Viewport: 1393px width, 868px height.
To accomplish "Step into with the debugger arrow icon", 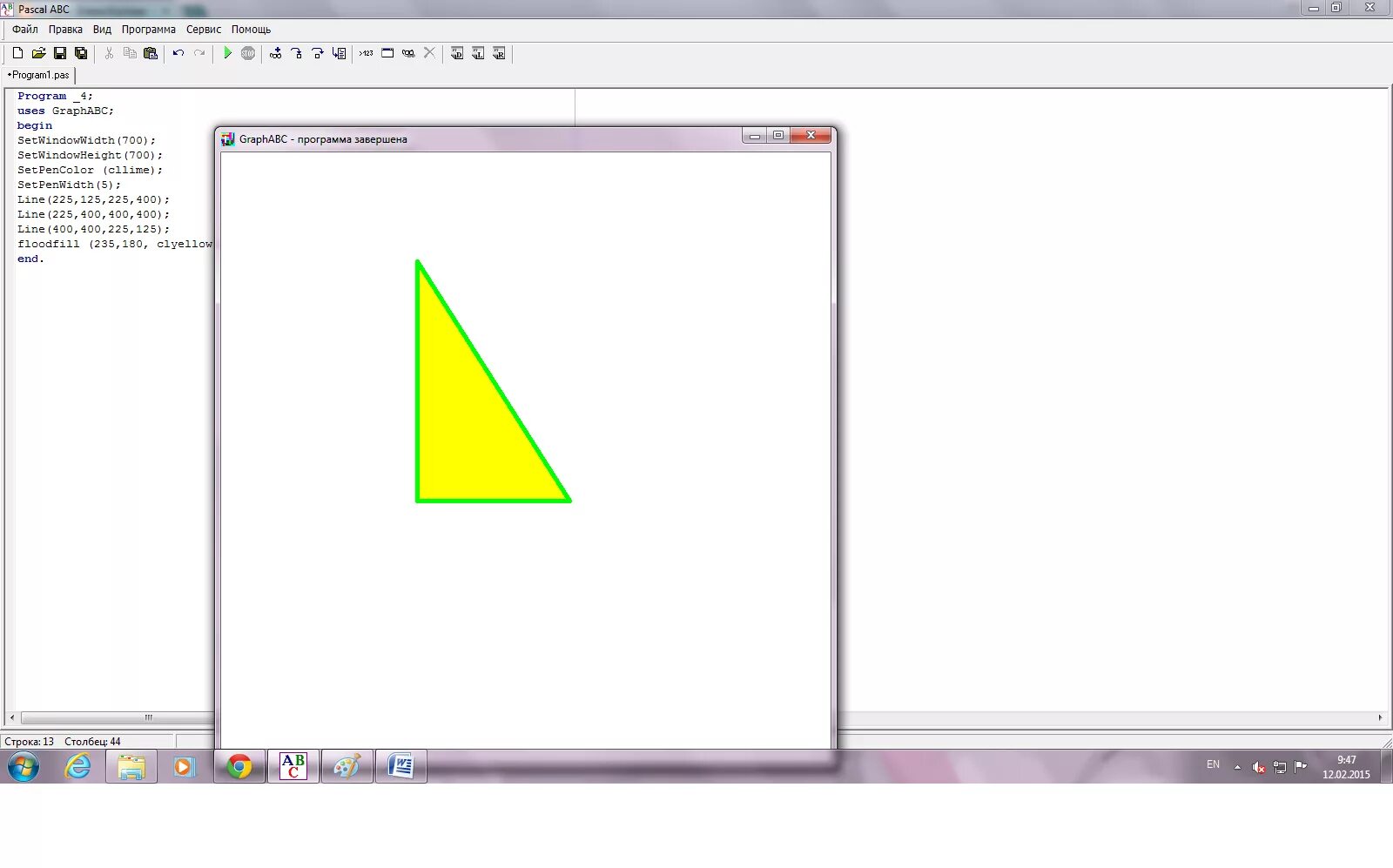I will click(297, 53).
